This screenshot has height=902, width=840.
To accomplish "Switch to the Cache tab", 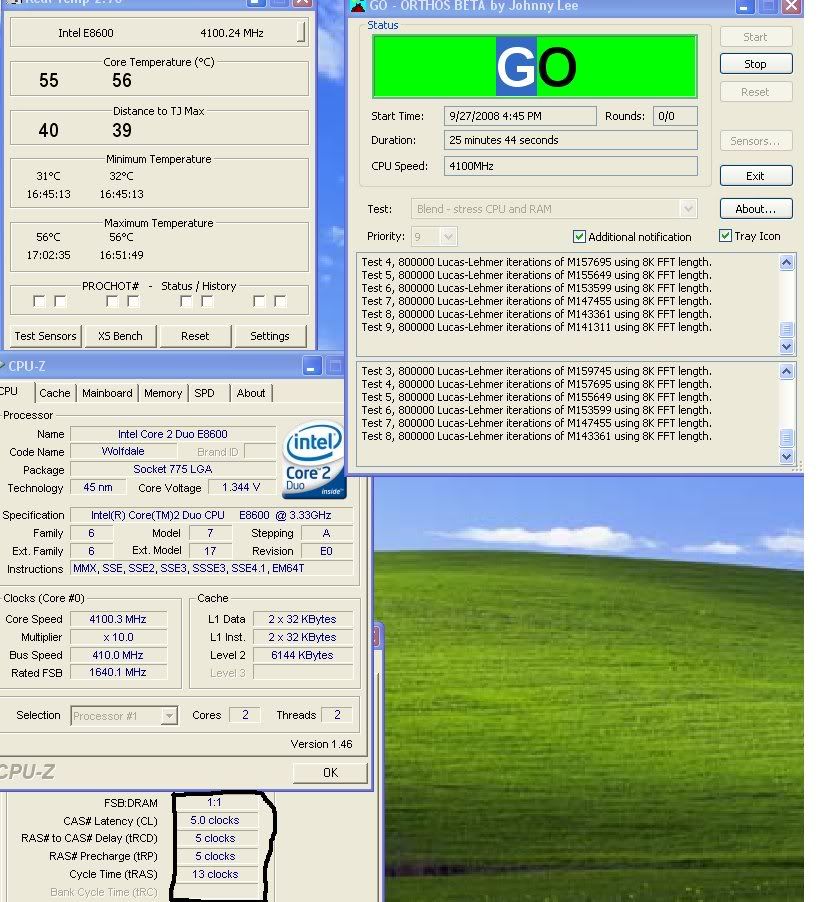I will click(55, 393).
